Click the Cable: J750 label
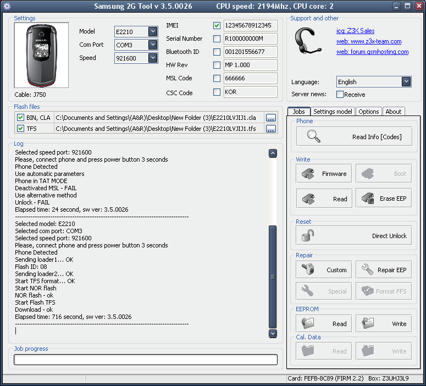Viewport: 426px width, 386px height. click(30, 95)
